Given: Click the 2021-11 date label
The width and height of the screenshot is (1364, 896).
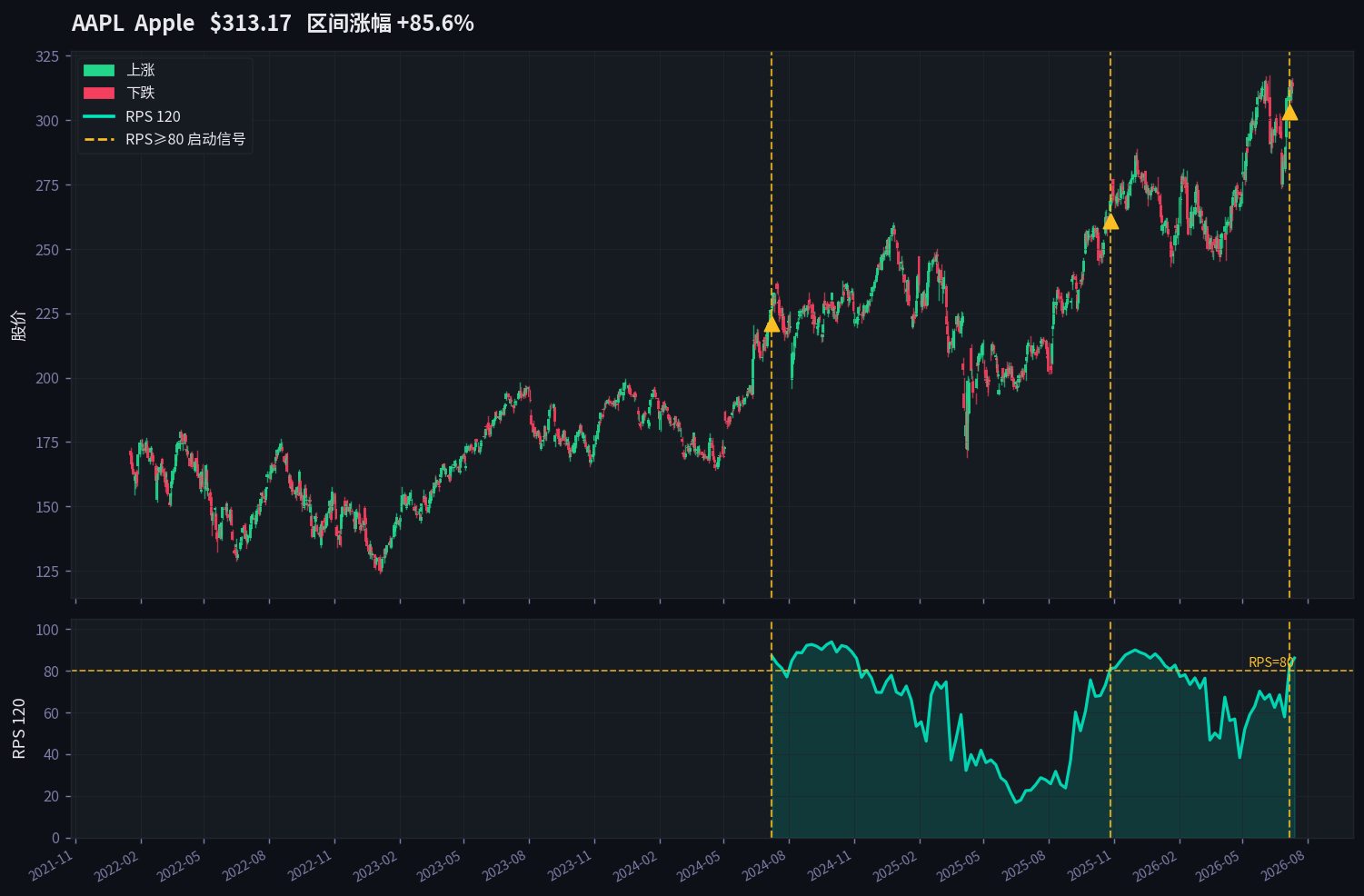Looking at the screenshot, I should (x=53, y=866).
